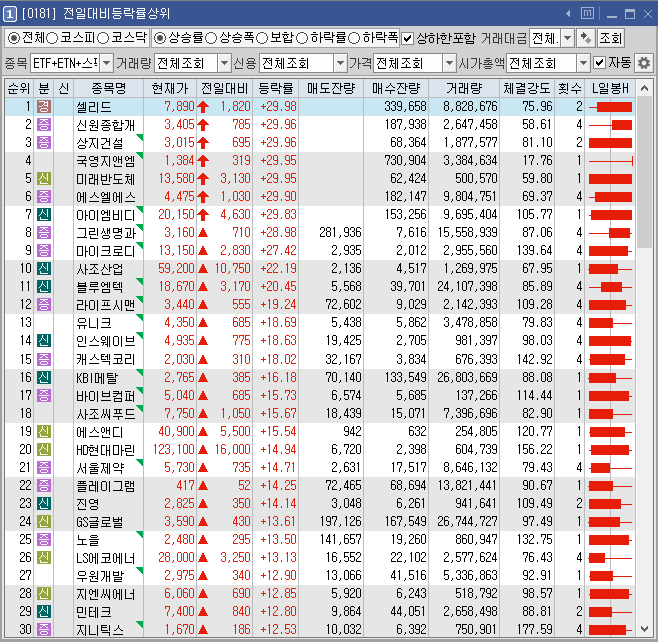The image size is (658, 642).
Task: Click the 증 badge for 플레이그램
Action: pyautogui.click(x=44, y=486)
